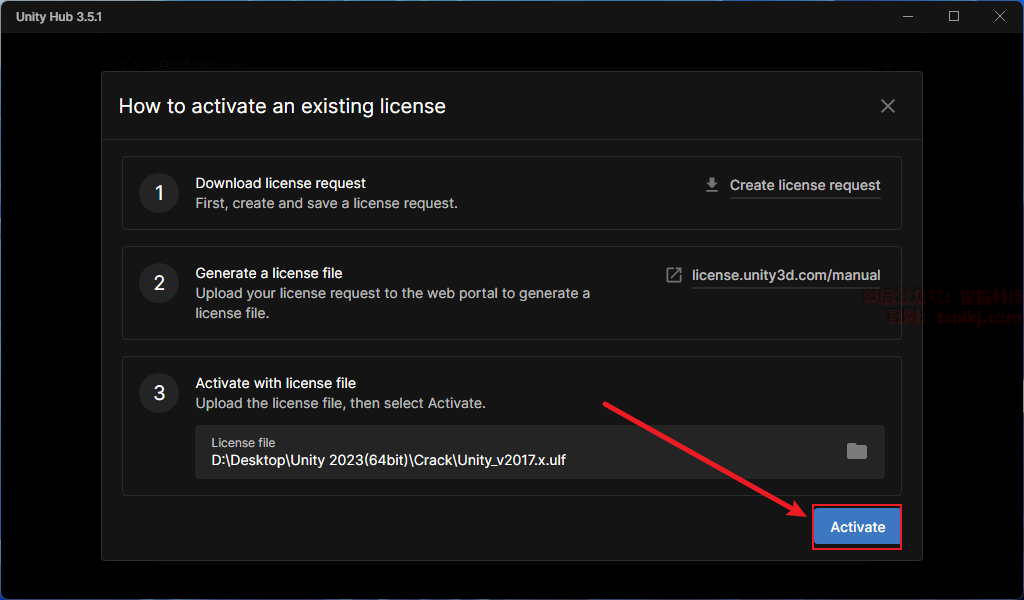Viewport: 1024px width, 600px height.
Task: Click the blue Activate button
Action: (857, 527)
